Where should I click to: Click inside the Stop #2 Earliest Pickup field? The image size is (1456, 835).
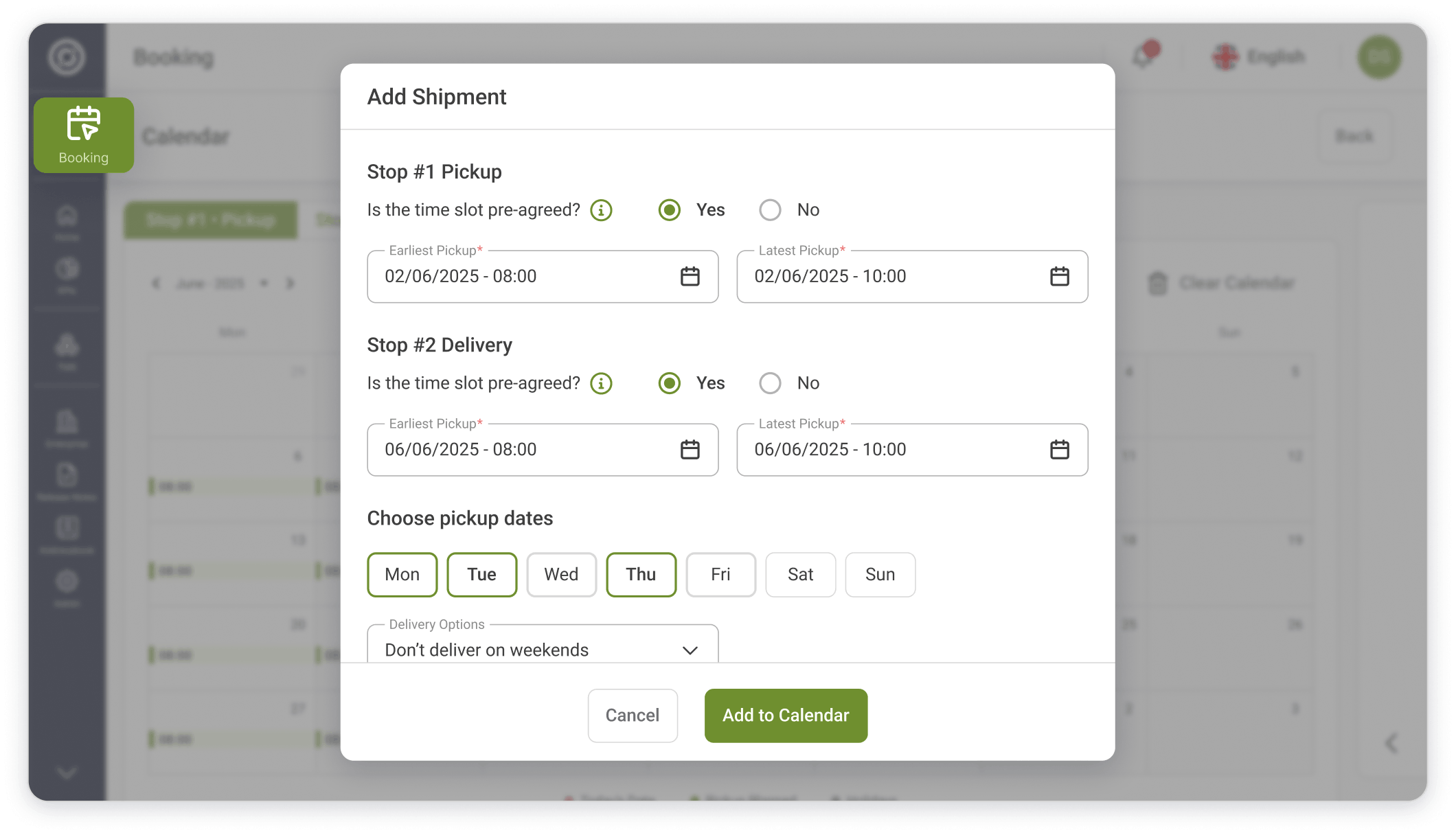click(x=522, y=450)
